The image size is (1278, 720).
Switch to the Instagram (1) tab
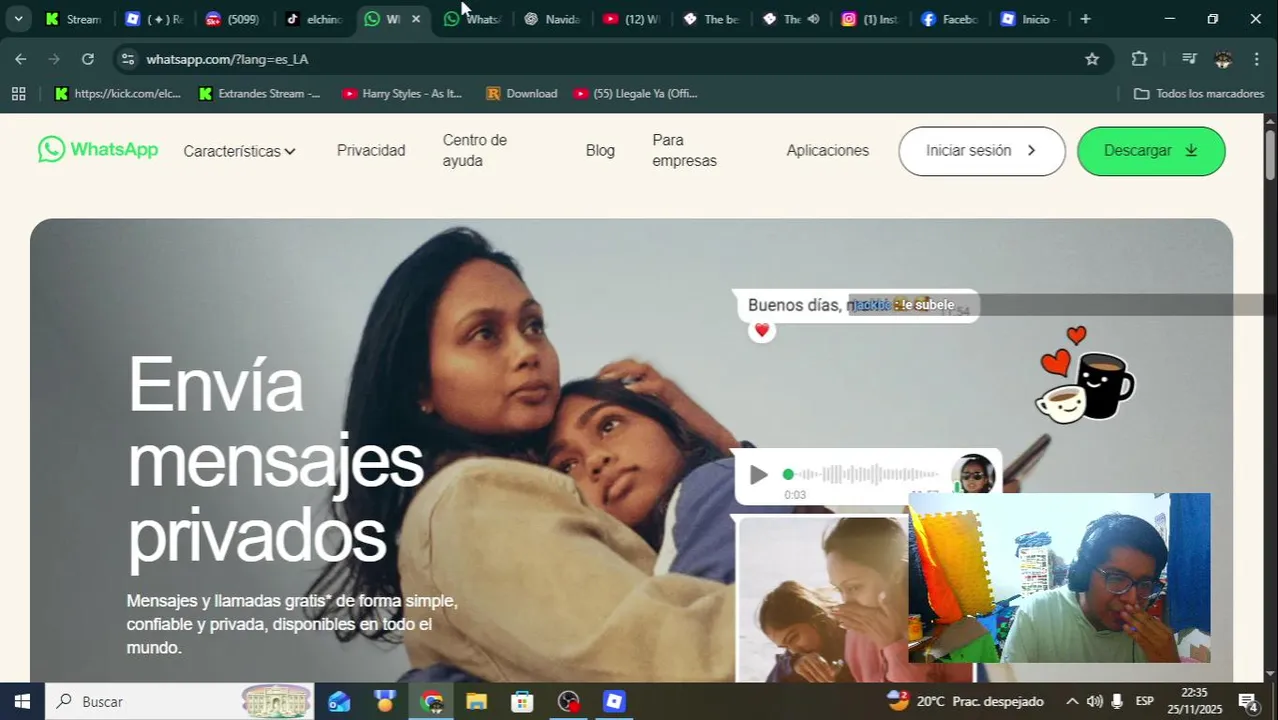869,19
